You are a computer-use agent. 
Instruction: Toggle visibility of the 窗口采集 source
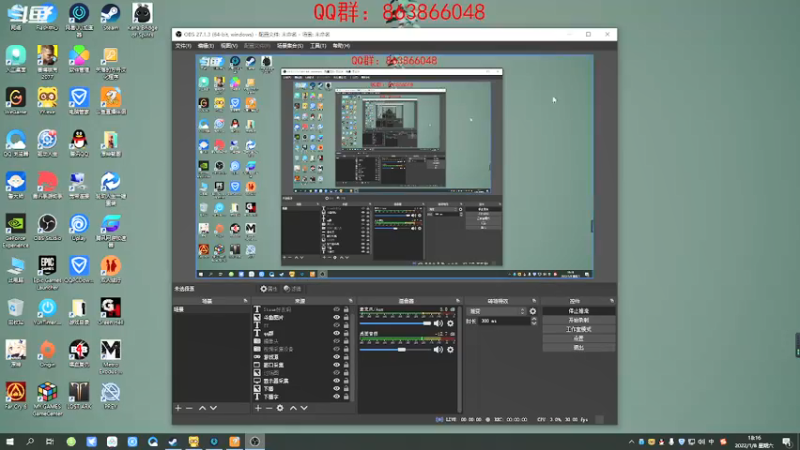pos(336,365)
